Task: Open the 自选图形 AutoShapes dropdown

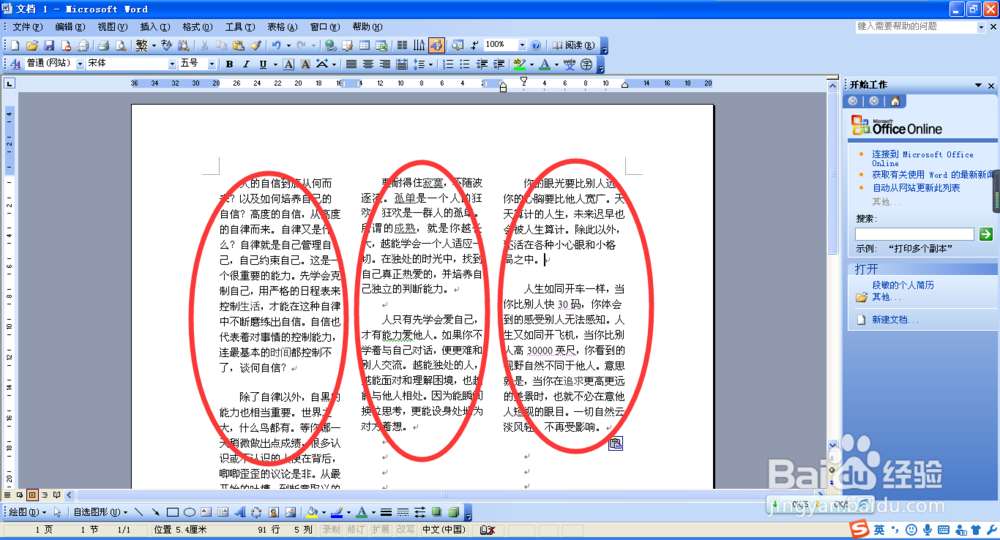Action: click(100, 512)
